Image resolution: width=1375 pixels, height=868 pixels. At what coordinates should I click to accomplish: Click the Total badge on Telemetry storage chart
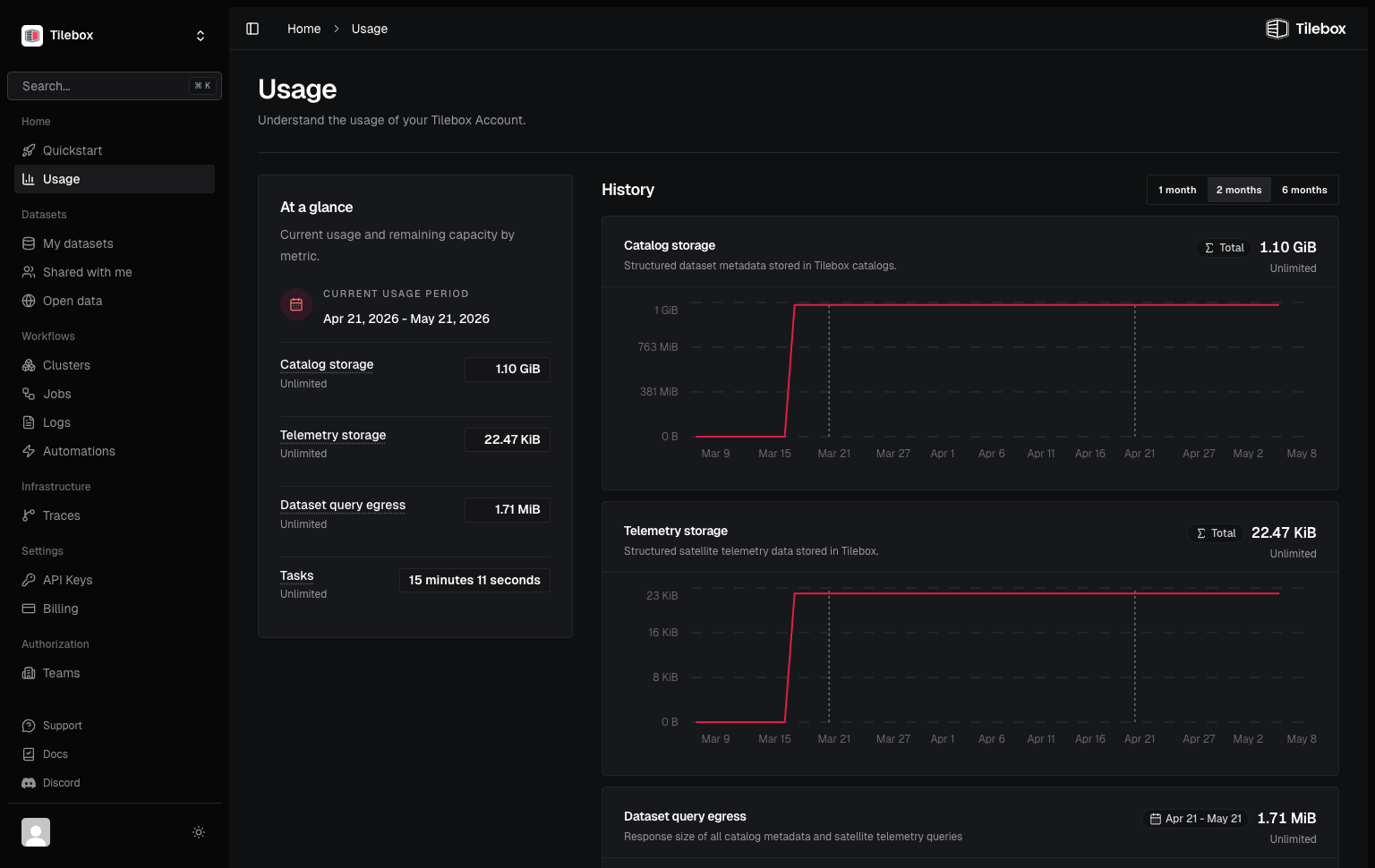[1216, 533]
